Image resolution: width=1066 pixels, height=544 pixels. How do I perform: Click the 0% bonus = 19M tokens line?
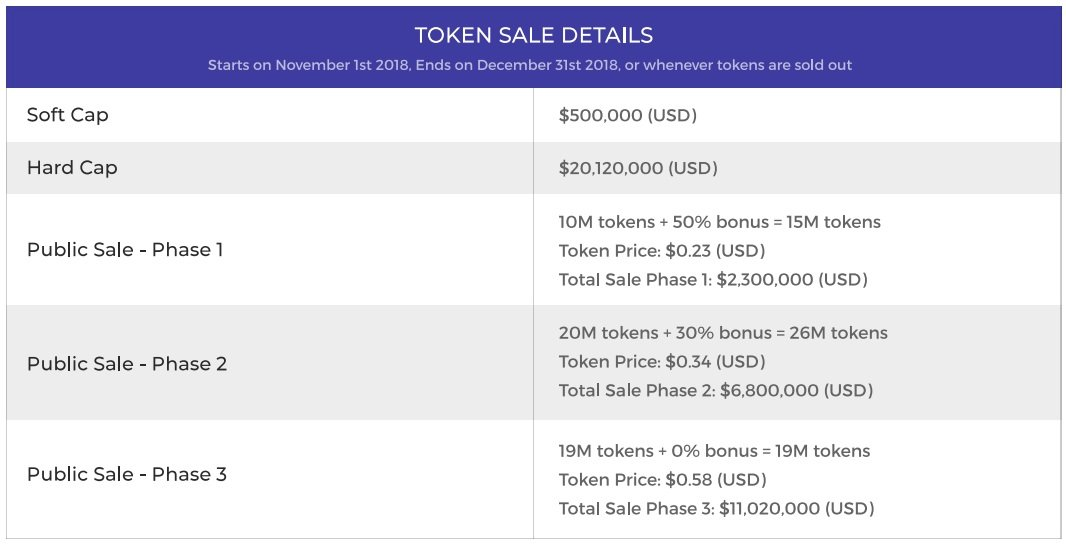coord(714,451)
